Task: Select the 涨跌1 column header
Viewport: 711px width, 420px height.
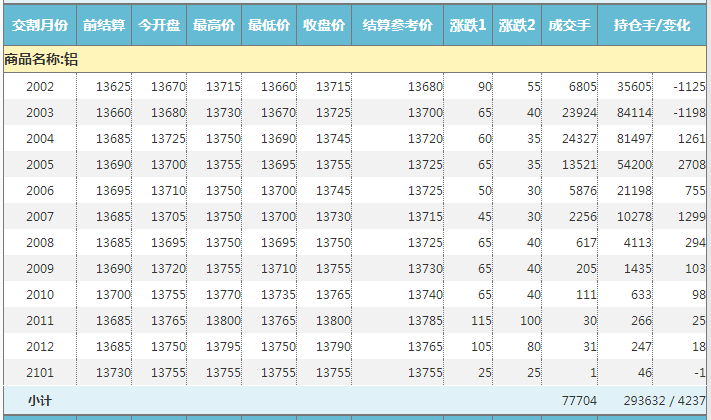Action: [468, 24]
